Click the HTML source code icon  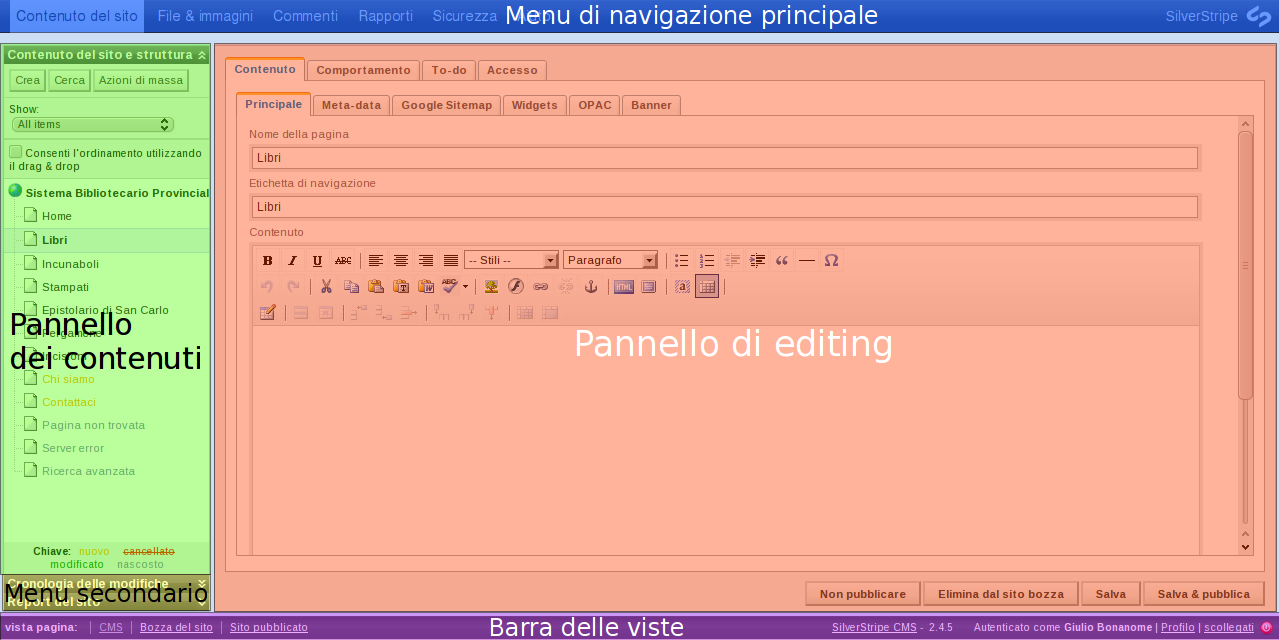click(625, 286)
